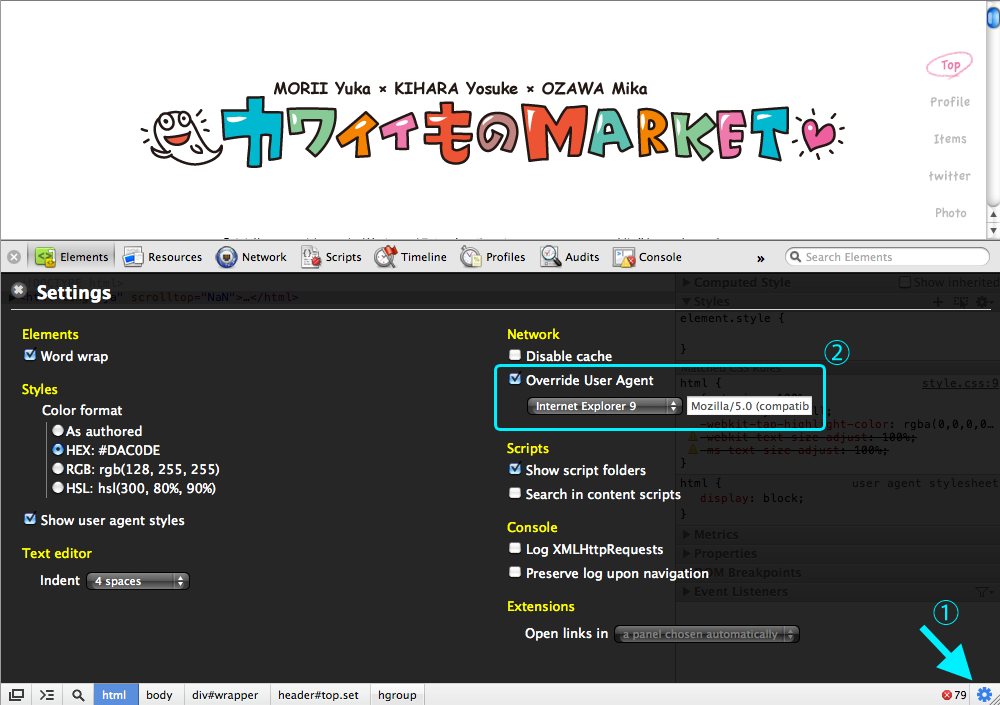Open the Console panel
Screen dimensions: 1000x705
click(647, 256)
